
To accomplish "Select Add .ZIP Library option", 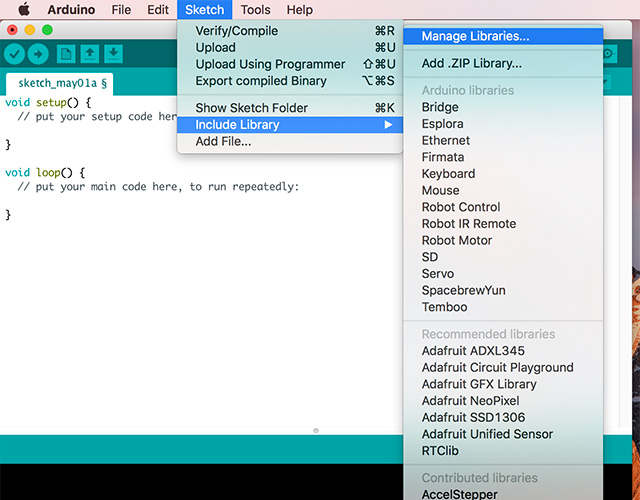I will coord(471,64).
